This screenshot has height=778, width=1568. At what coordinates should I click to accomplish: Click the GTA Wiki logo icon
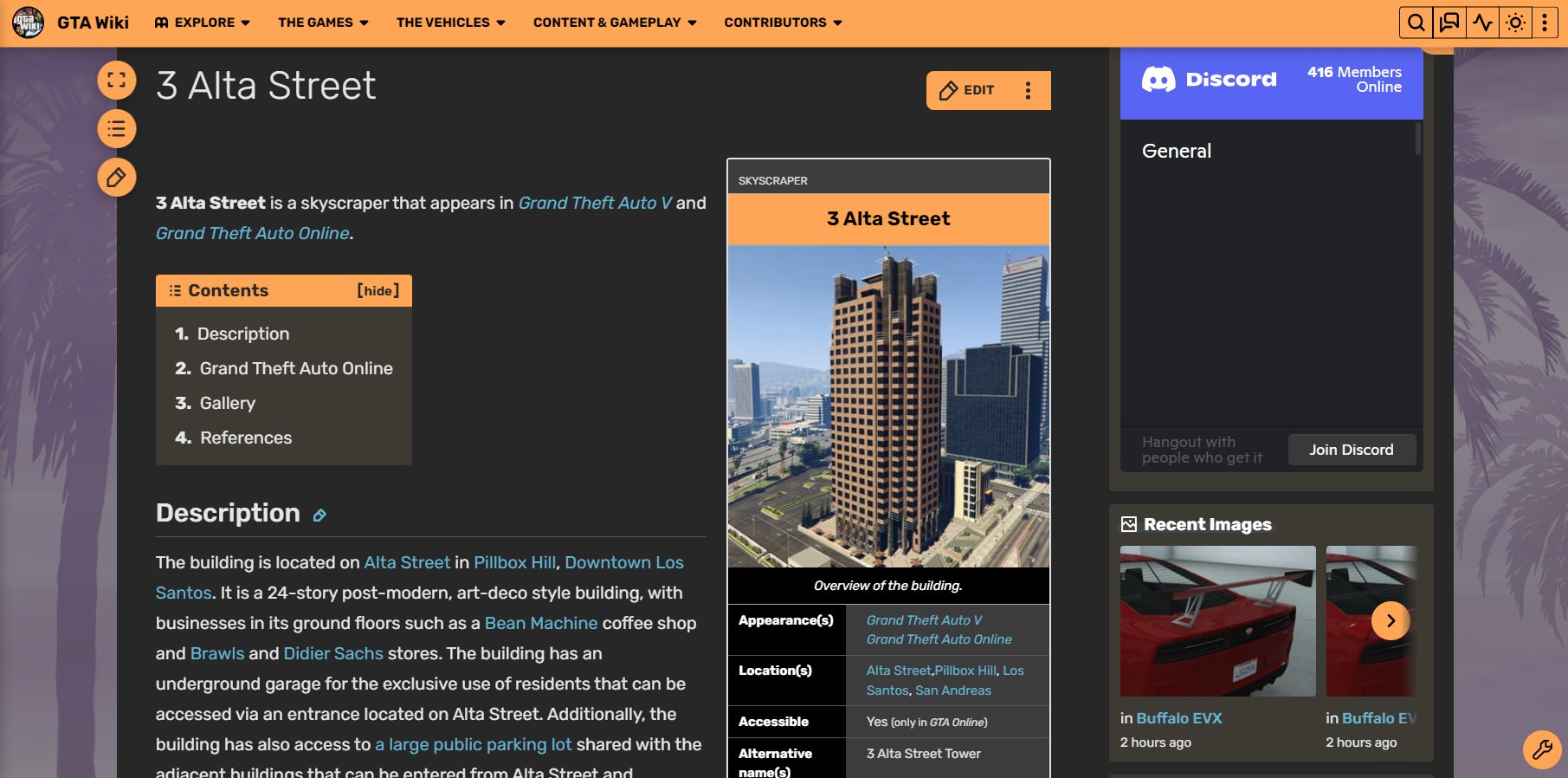click(x=28, y=23)
